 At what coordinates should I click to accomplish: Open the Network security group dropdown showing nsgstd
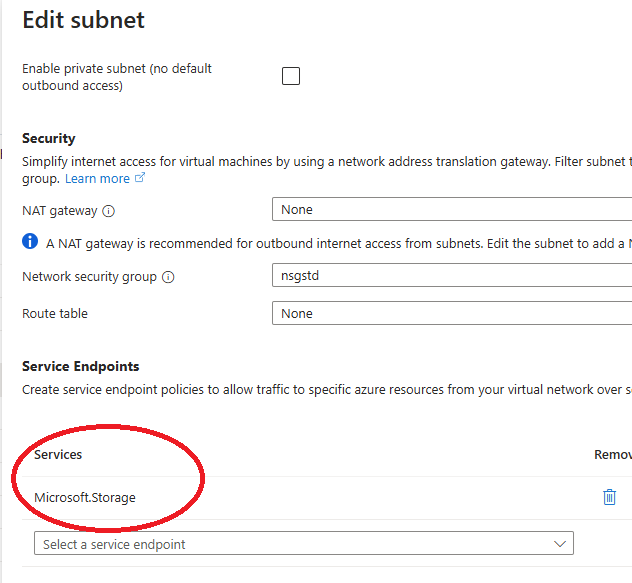pos(452,275)
